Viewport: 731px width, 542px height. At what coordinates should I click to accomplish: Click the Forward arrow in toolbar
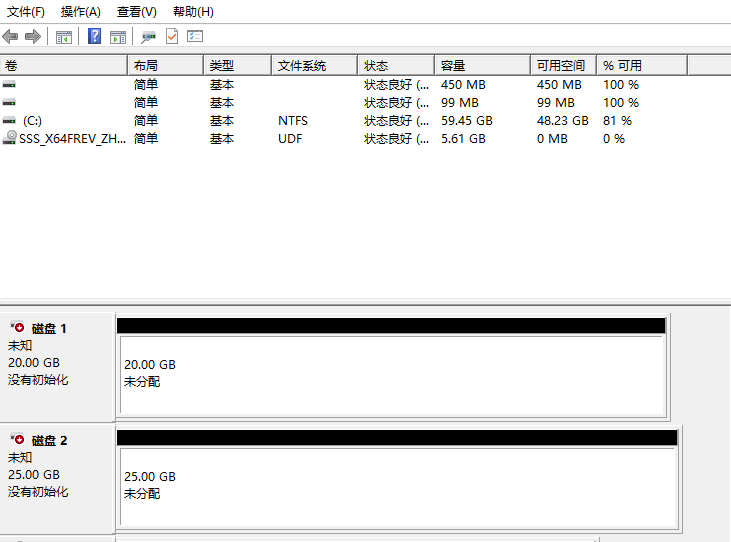(32, 37)
